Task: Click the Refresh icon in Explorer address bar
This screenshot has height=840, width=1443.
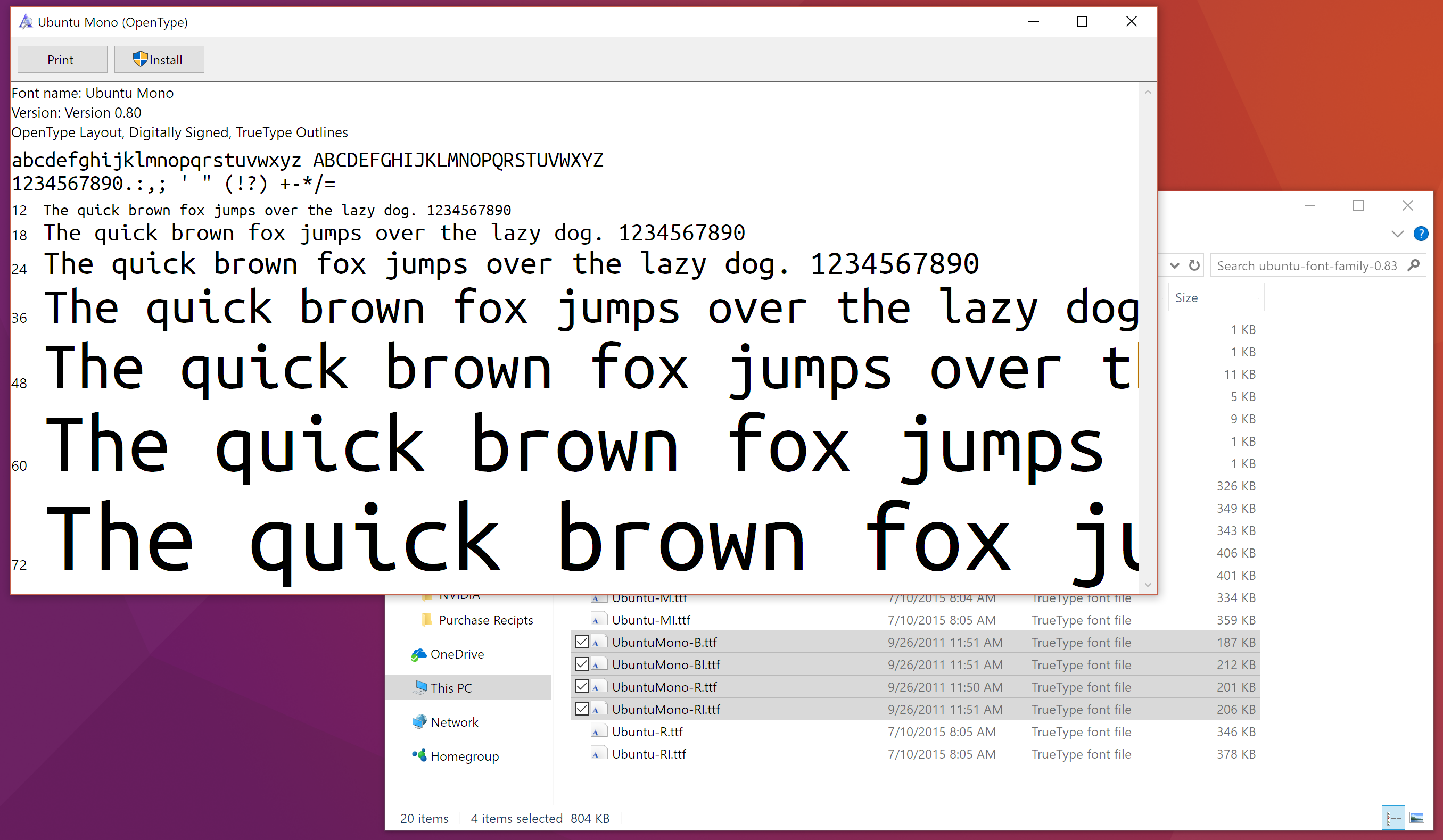Action: coord(1194,265)
